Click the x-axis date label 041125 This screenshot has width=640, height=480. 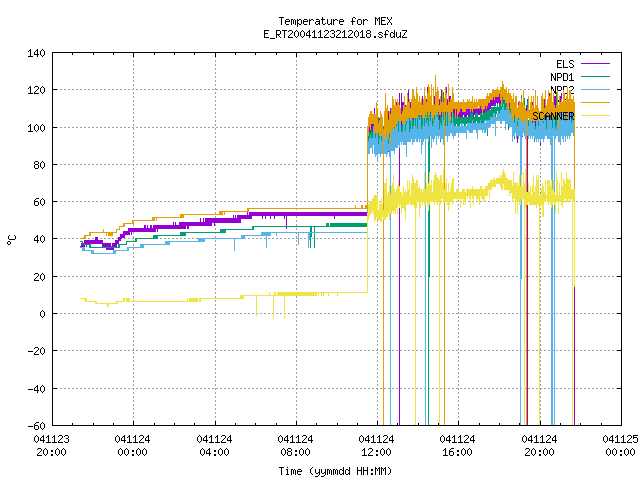(620, 439)
